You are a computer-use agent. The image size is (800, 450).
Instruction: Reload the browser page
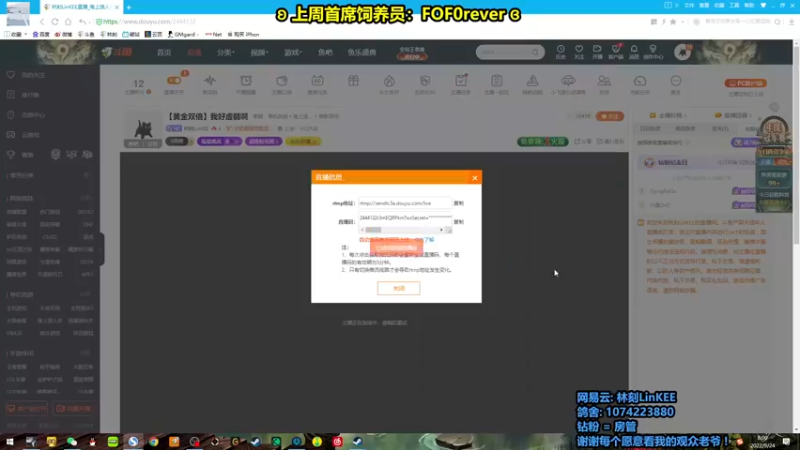pyautogui.click(x=55, y=22)
